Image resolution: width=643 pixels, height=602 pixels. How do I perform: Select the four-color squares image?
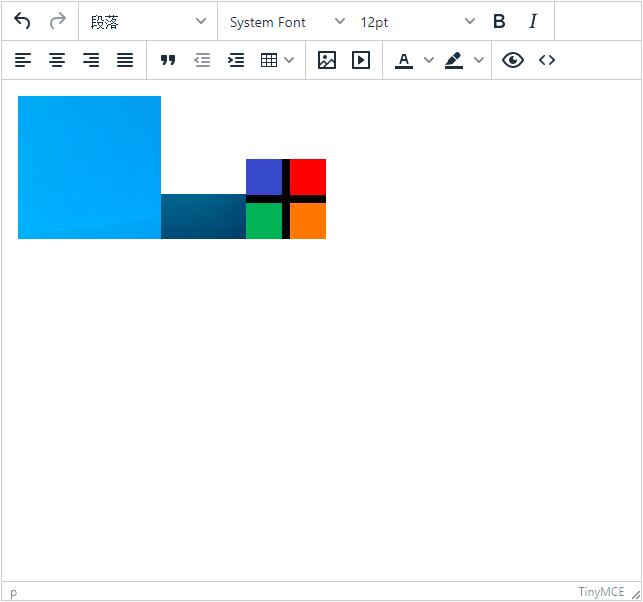coord(286,199)
